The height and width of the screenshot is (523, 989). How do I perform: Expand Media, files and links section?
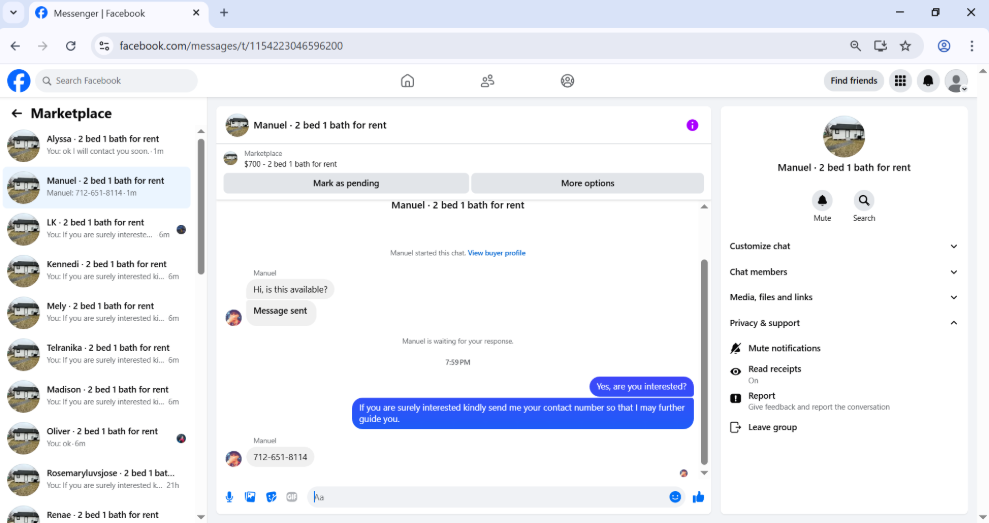[x=843, y=297]
